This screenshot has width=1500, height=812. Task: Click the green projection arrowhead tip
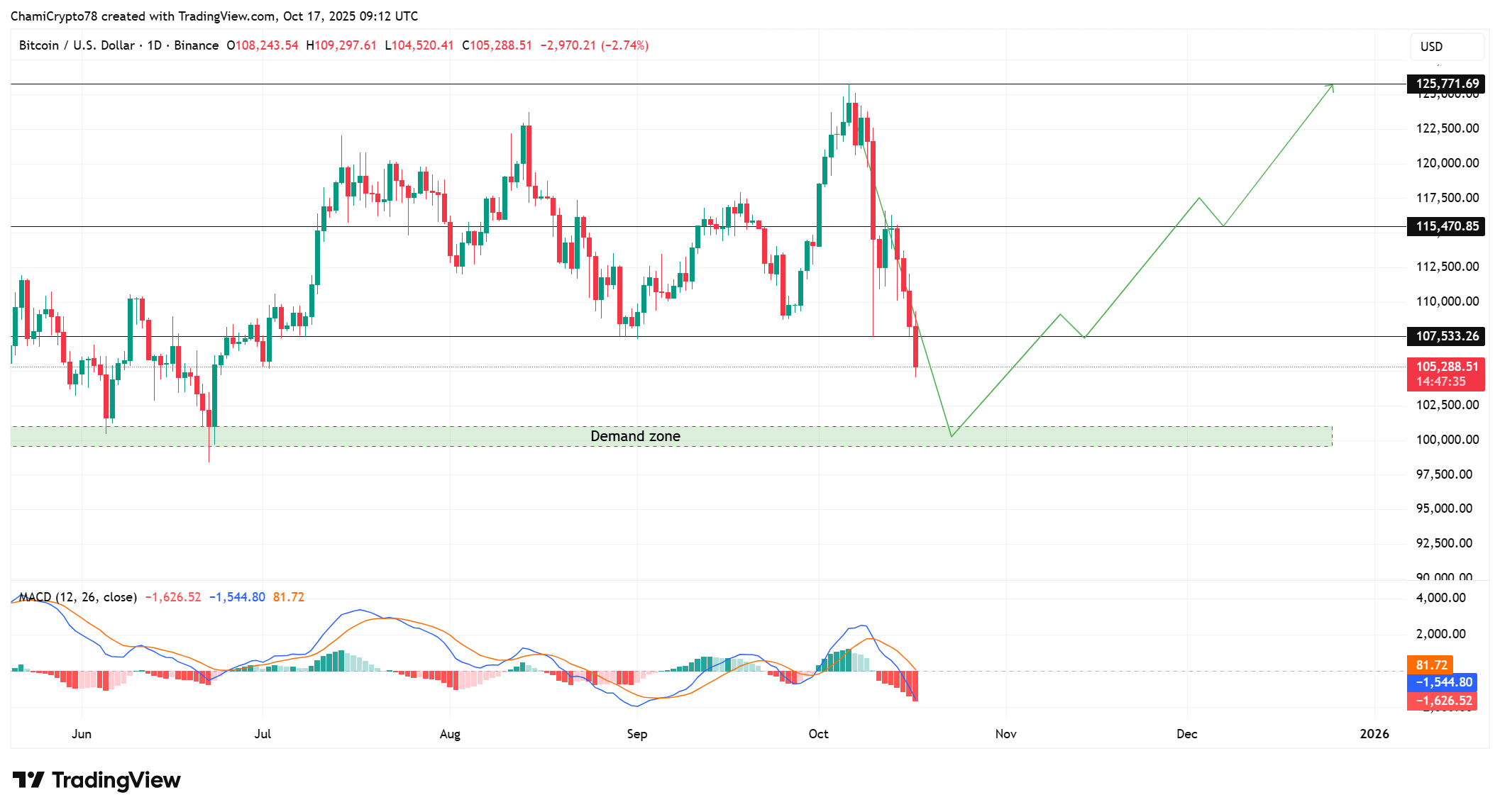click(x=1332, y=86)
